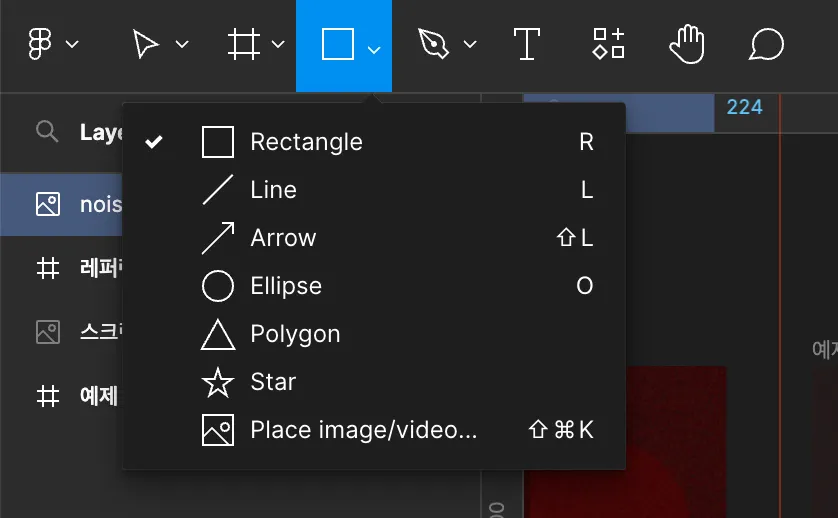Choose the checked Rectangle menu option
Viewport: 838px width, 518px height.
(306, 142)
